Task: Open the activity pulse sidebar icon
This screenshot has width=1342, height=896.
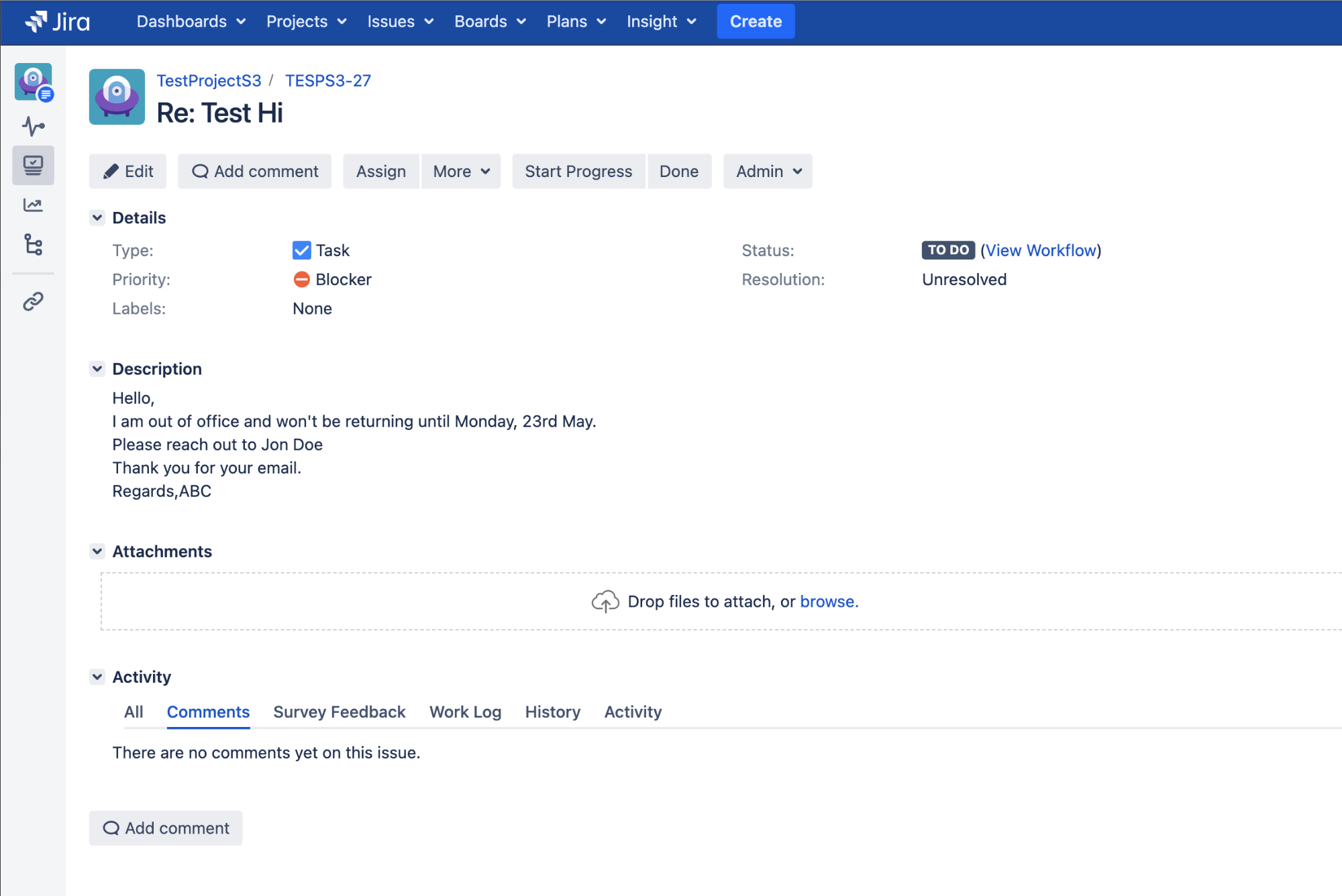Action: click(33, 125)
